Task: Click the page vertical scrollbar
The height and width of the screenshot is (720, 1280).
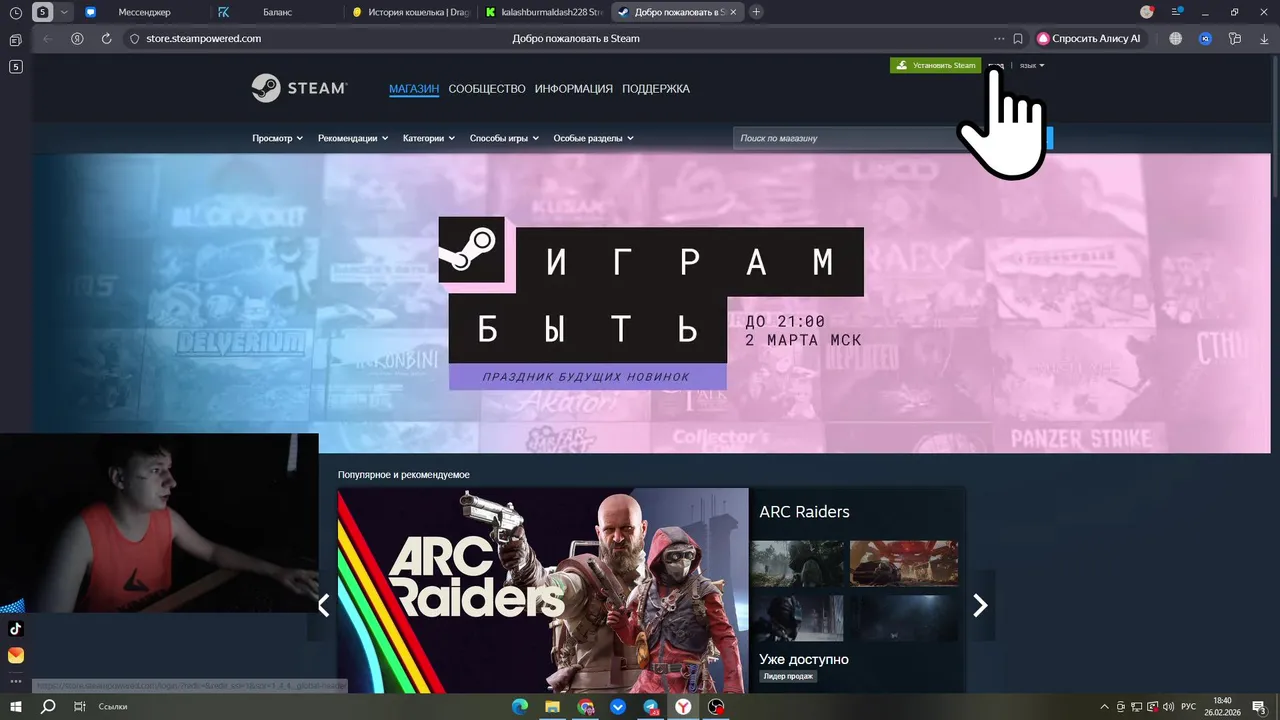Action: (1275, 125)
